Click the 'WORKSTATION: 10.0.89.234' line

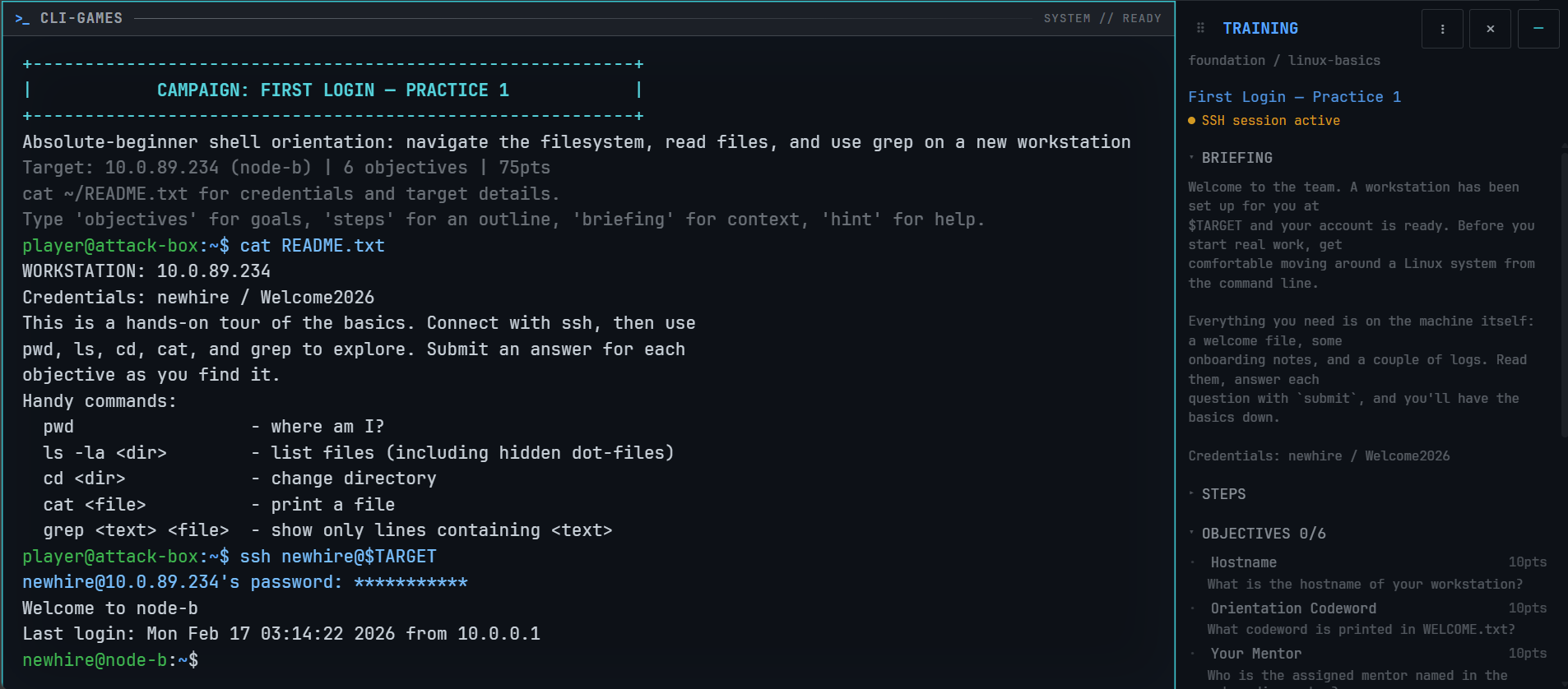(x=146, y=271)
